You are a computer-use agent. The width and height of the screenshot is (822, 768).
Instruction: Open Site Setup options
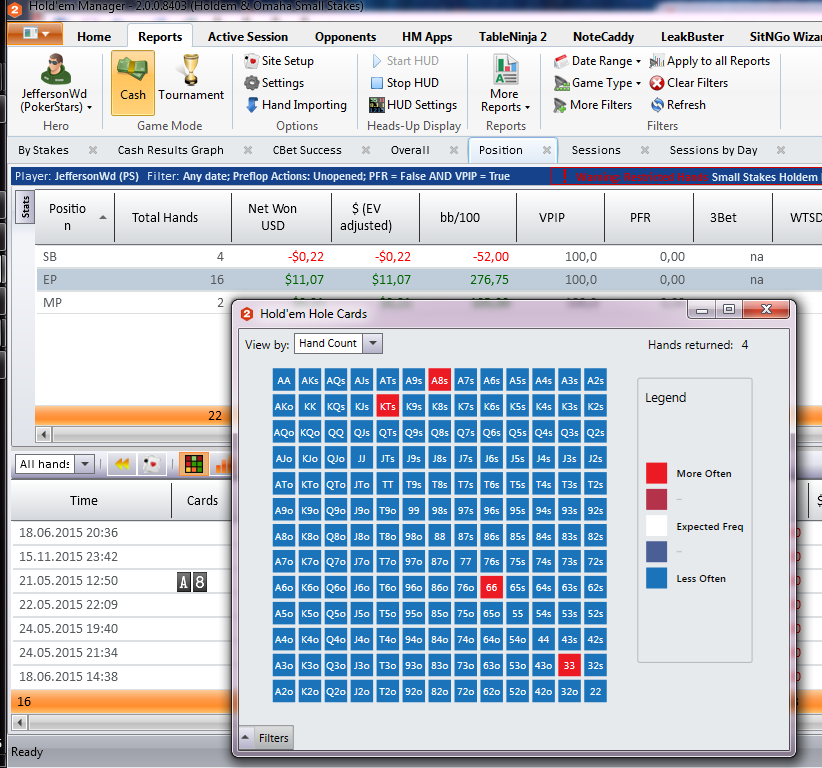279,61
